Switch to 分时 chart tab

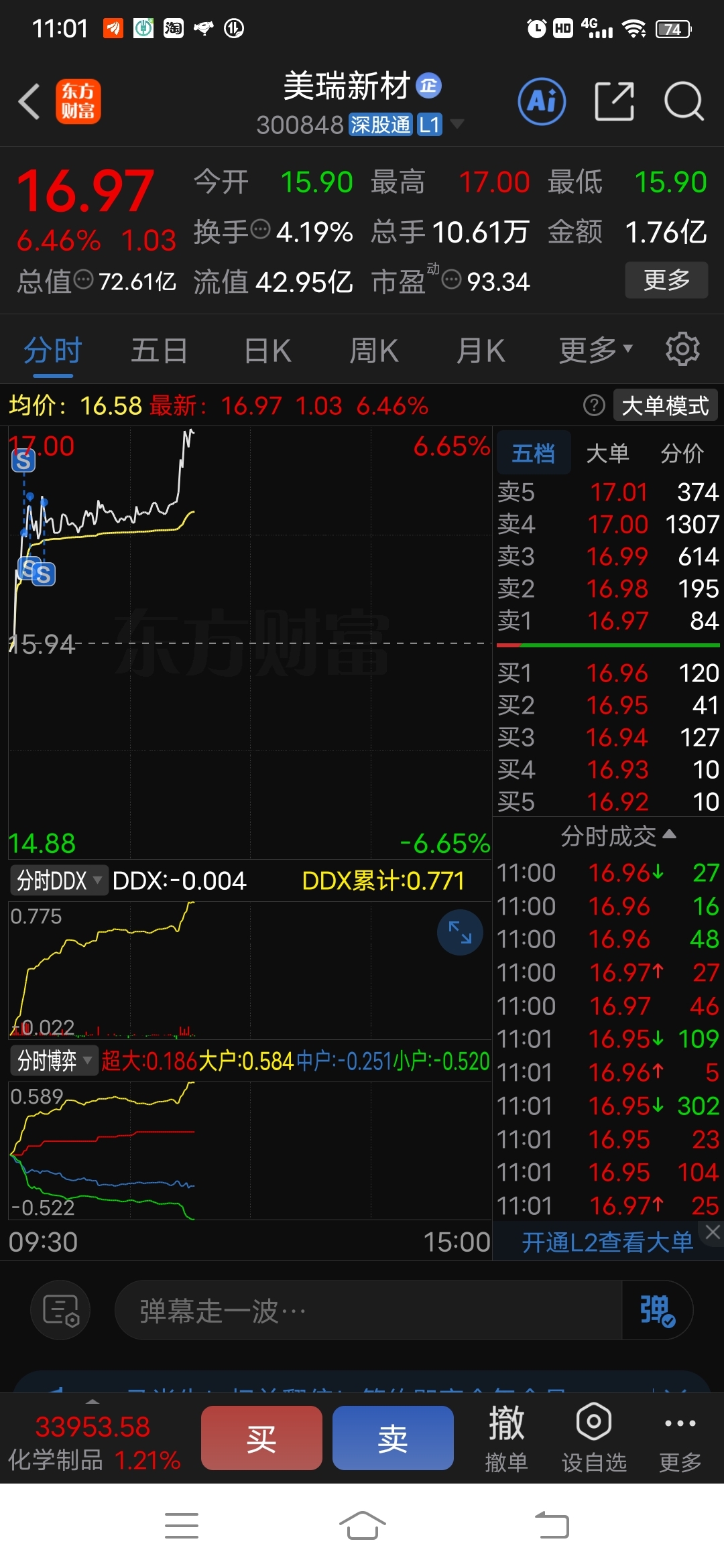53,350
